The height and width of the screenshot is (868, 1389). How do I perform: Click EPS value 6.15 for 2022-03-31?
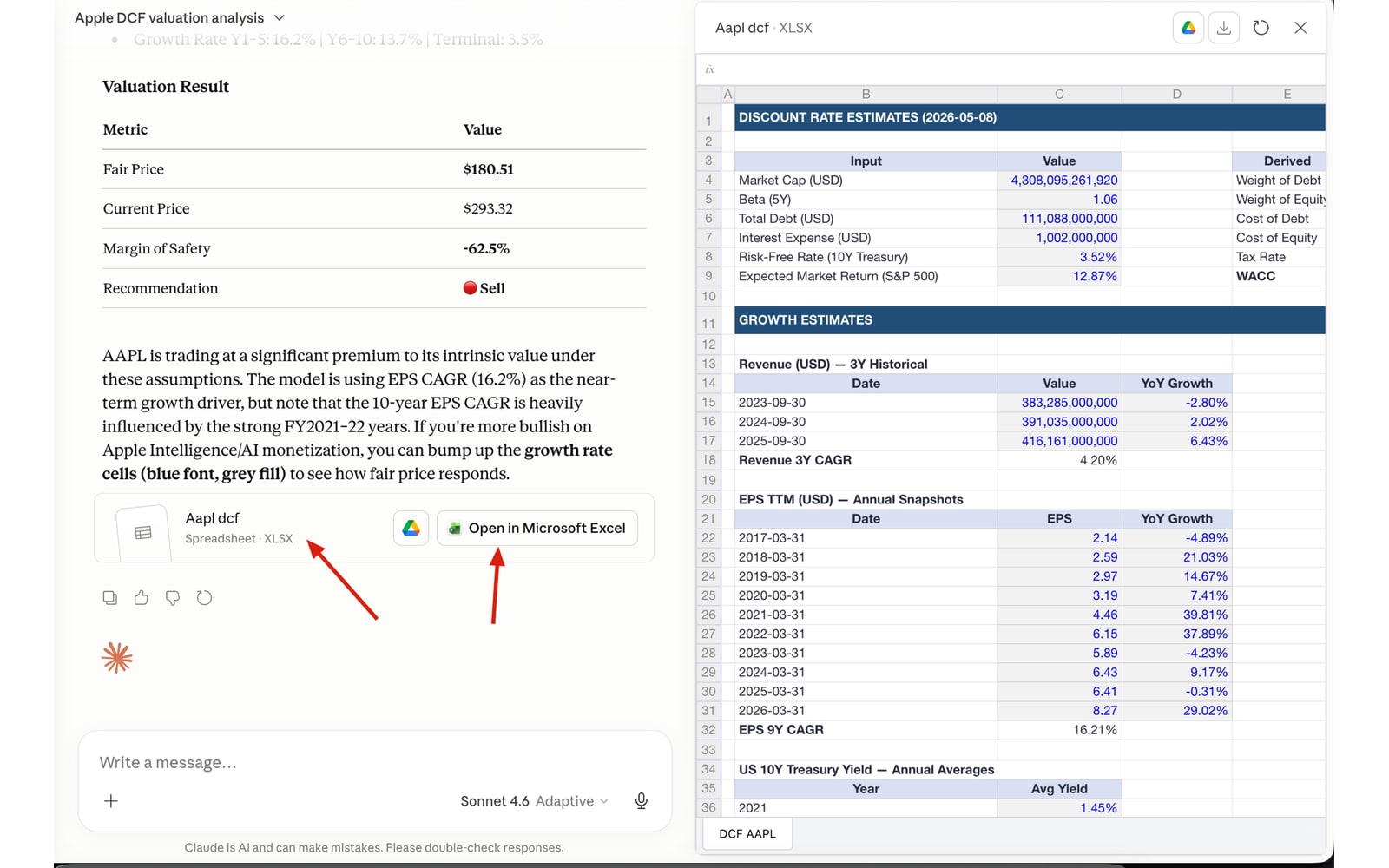tap(1059, 634)
